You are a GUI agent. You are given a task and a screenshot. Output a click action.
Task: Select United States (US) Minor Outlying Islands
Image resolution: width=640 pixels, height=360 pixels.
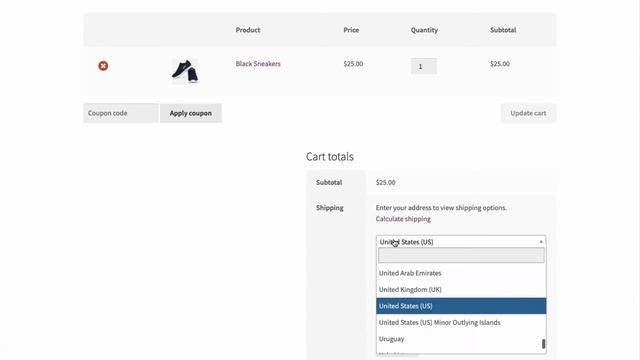coord(461,322)
